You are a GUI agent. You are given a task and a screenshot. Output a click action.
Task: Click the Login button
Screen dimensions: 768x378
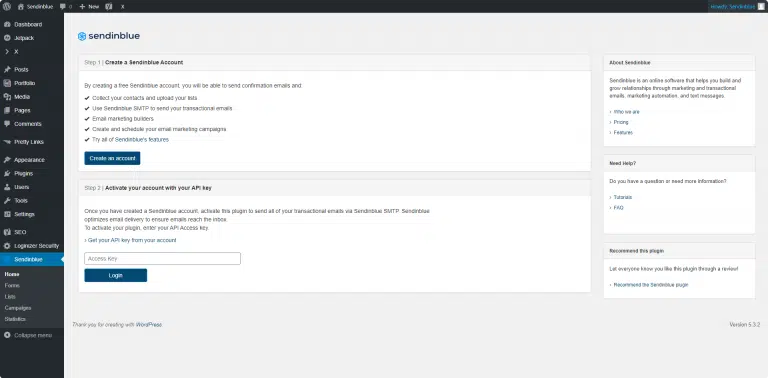pyautogui.click(x=116, y=275)
